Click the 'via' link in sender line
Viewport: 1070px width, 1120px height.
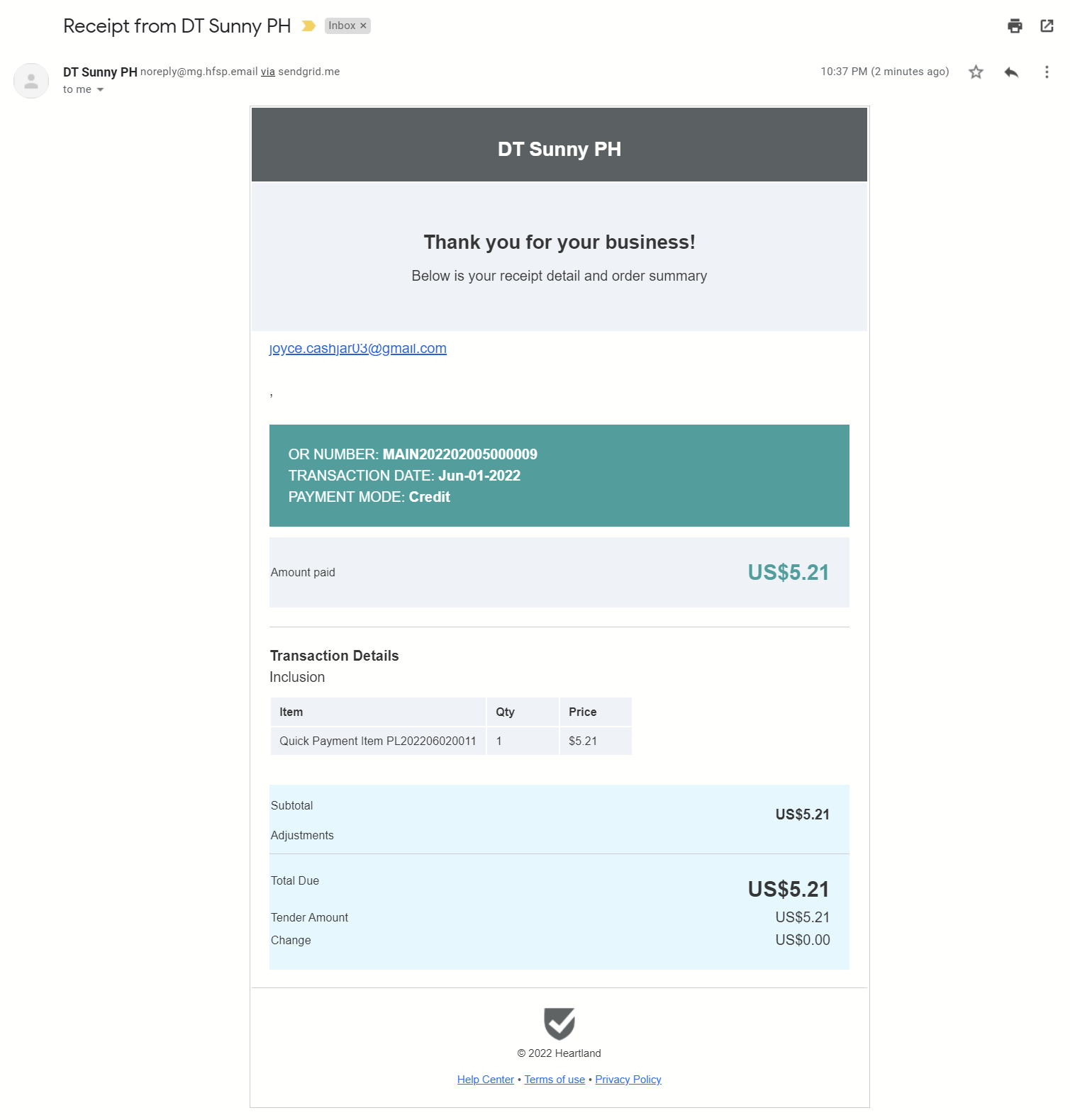point(268,72)
